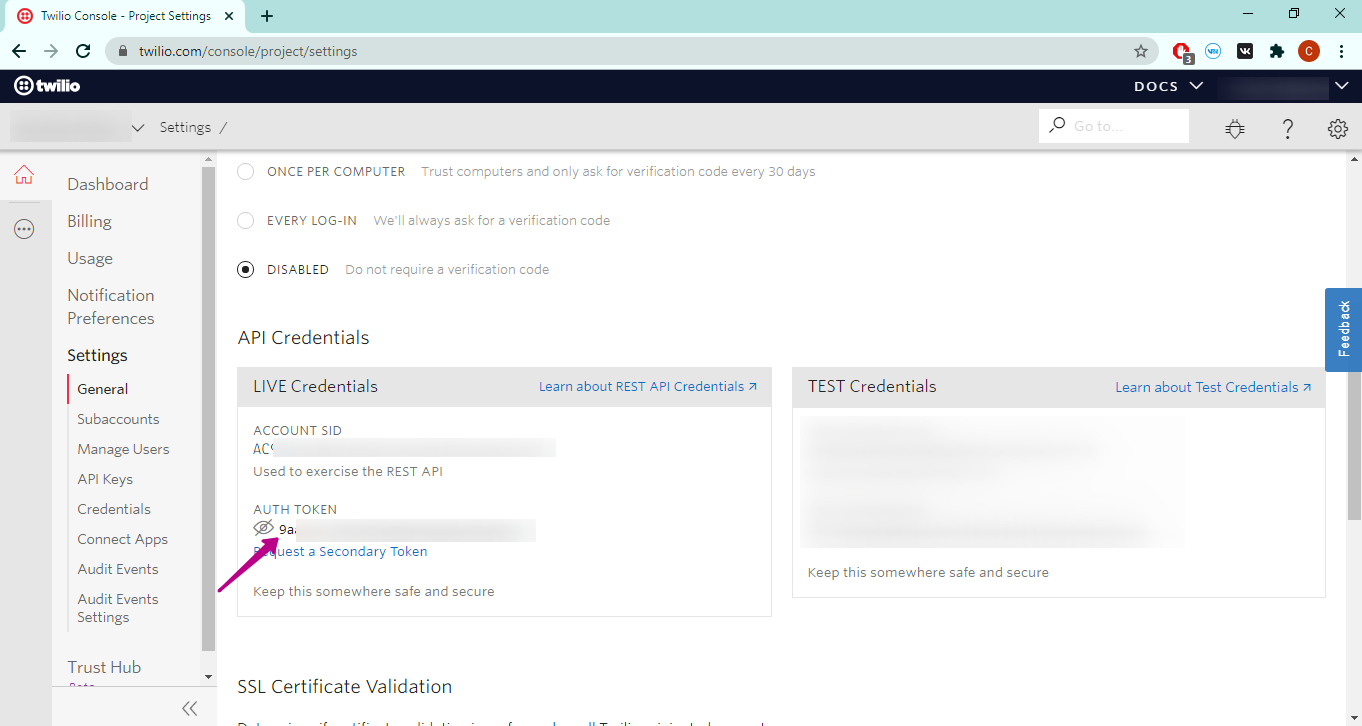Click Request a Secondary Token link
The width and height of the screenshot is (1362, 726).
click(x=341, y=551)
